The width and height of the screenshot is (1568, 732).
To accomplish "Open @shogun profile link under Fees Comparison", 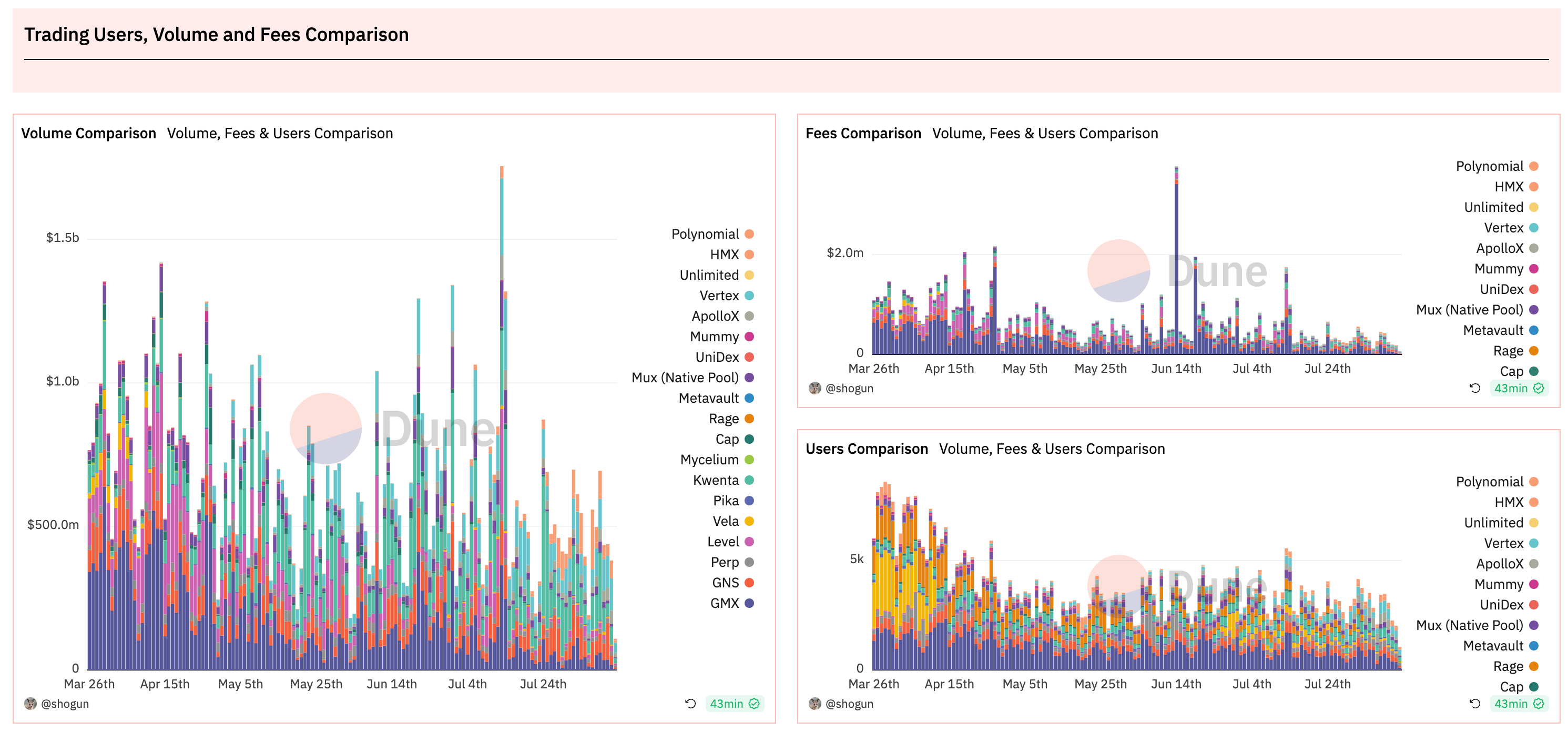I will [x=850, y=388].
